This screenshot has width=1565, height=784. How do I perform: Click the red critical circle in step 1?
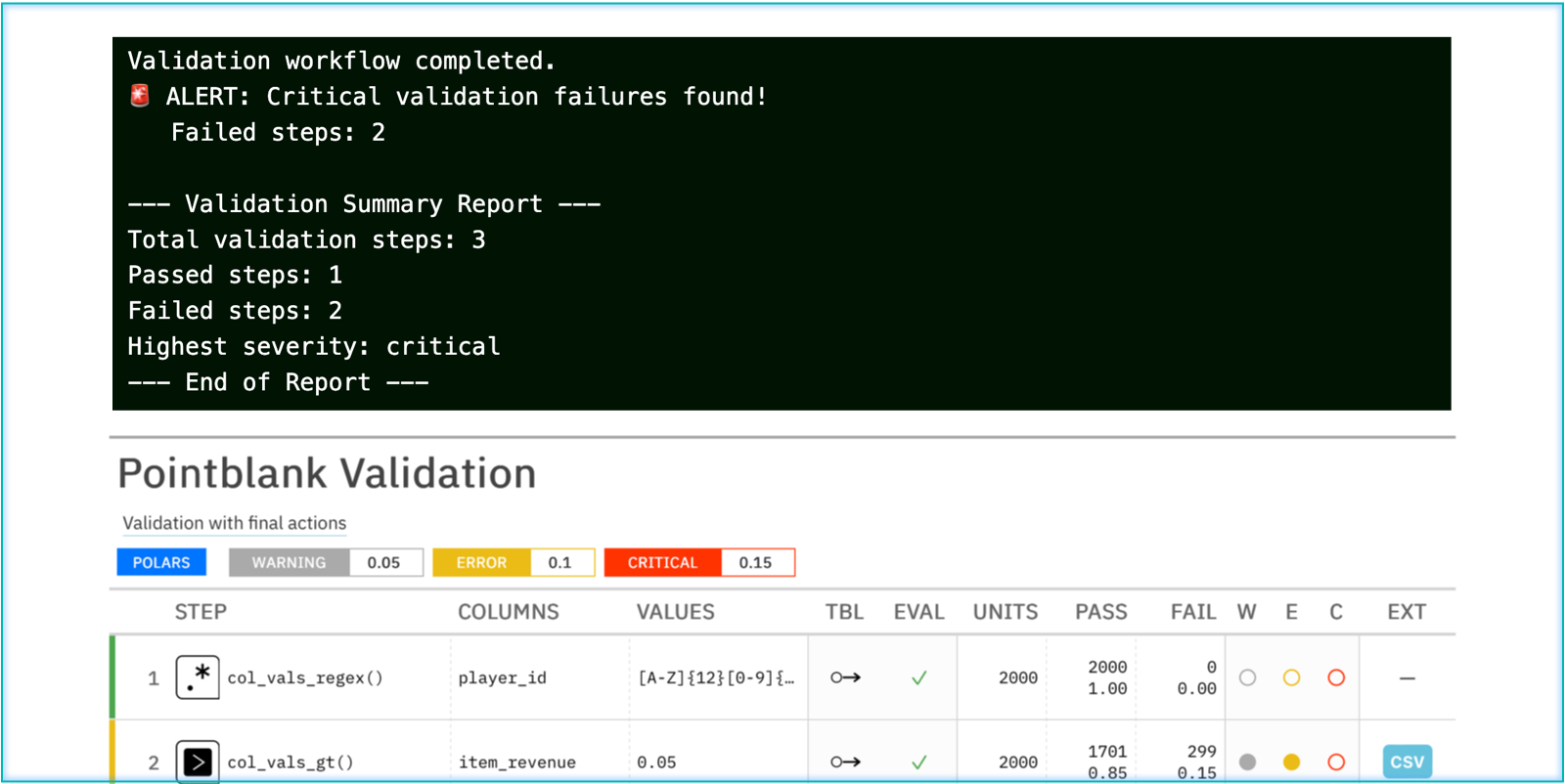coord(1336,677)
